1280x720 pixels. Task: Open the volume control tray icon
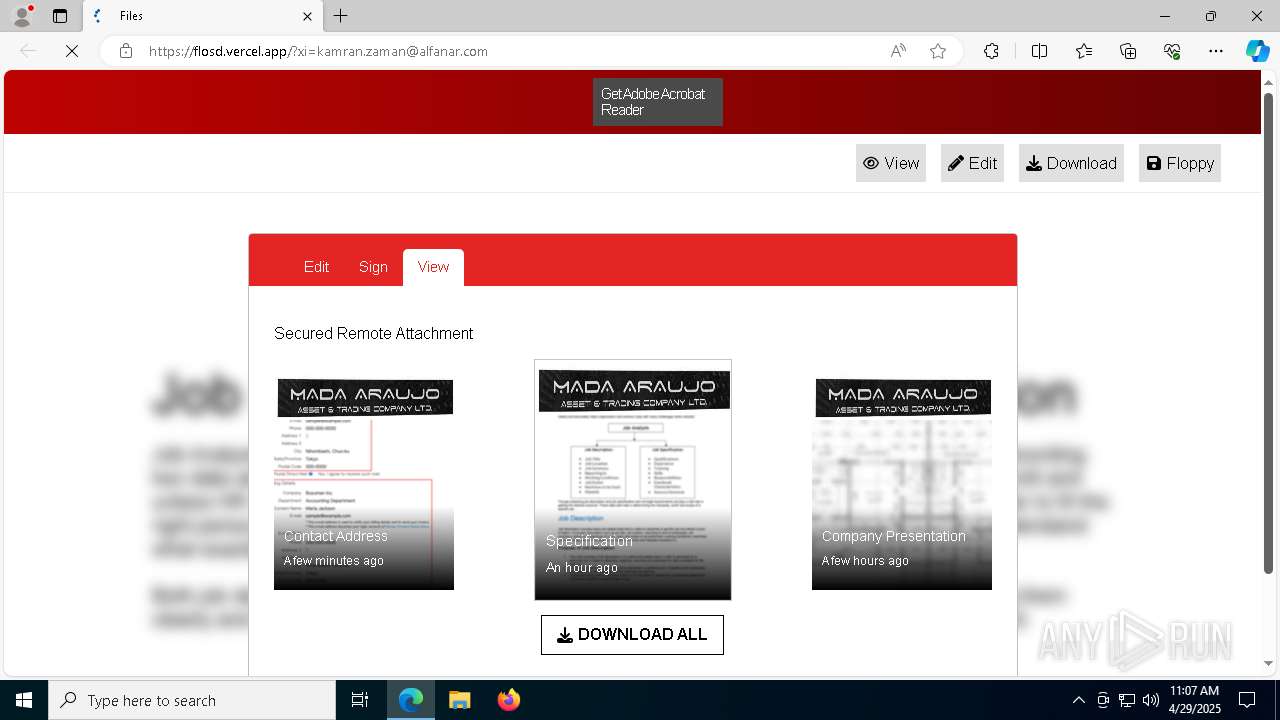tap(1151, 700)
